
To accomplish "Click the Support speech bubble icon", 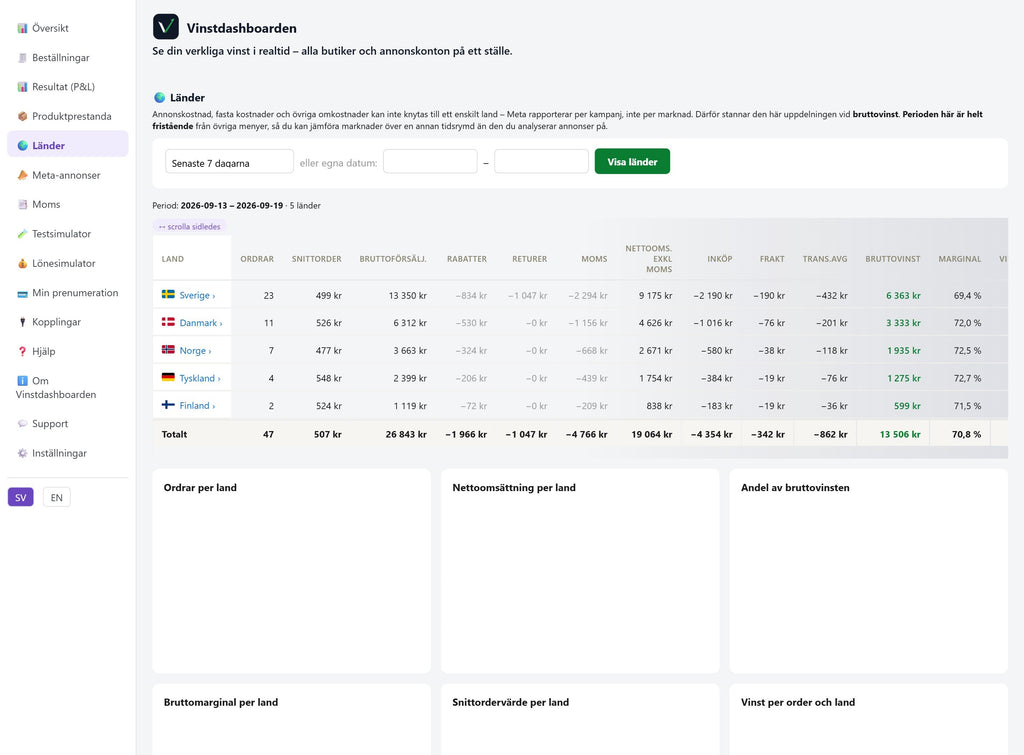I will [22, 424].
